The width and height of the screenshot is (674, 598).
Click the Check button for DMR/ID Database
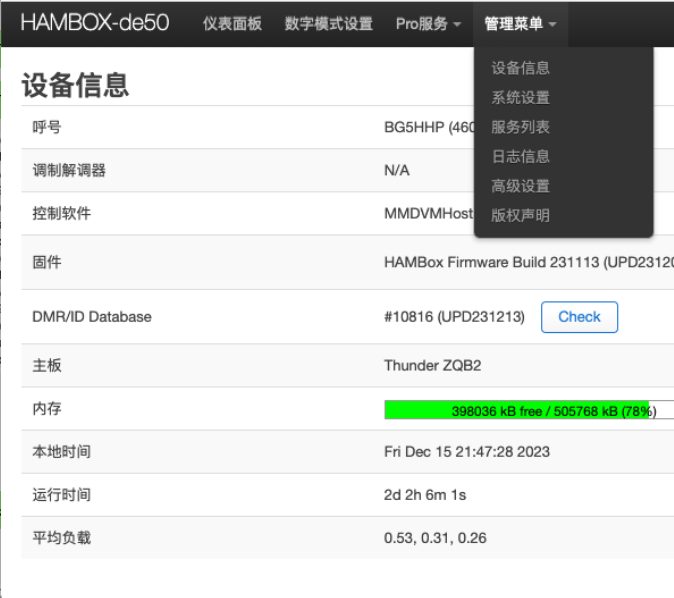(579, 317)
